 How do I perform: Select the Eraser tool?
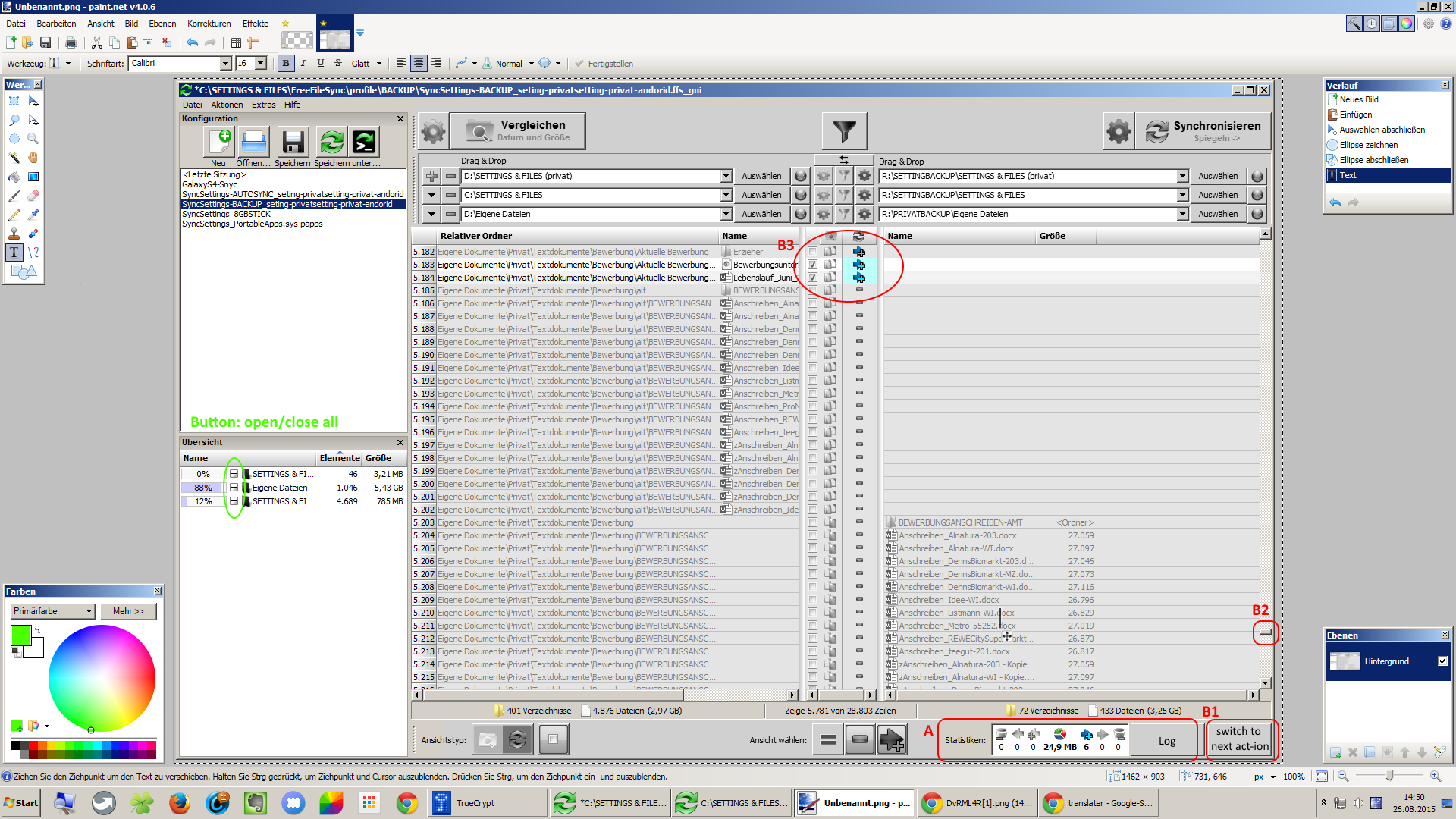33,196
